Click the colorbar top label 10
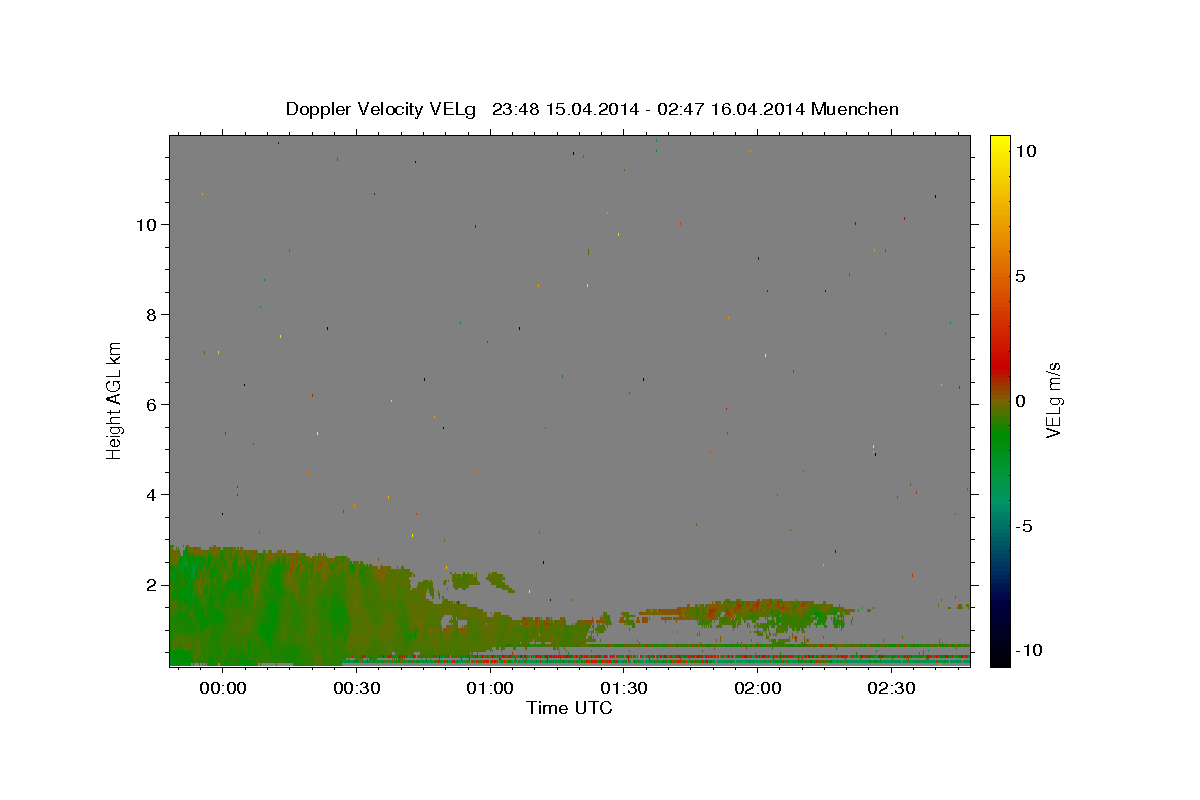The height and width of the screenshot is (800, 1200). 1025,151
